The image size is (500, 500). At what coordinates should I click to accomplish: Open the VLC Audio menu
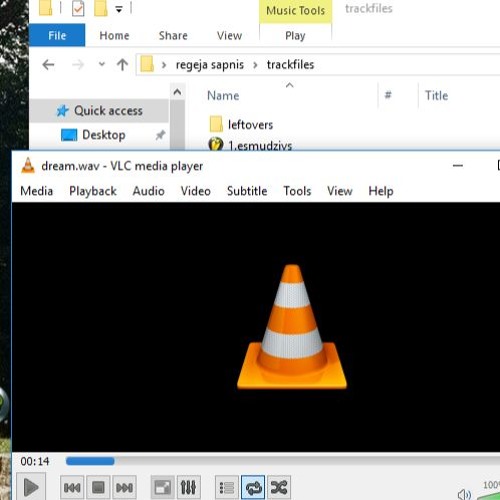tap(149, 191)
